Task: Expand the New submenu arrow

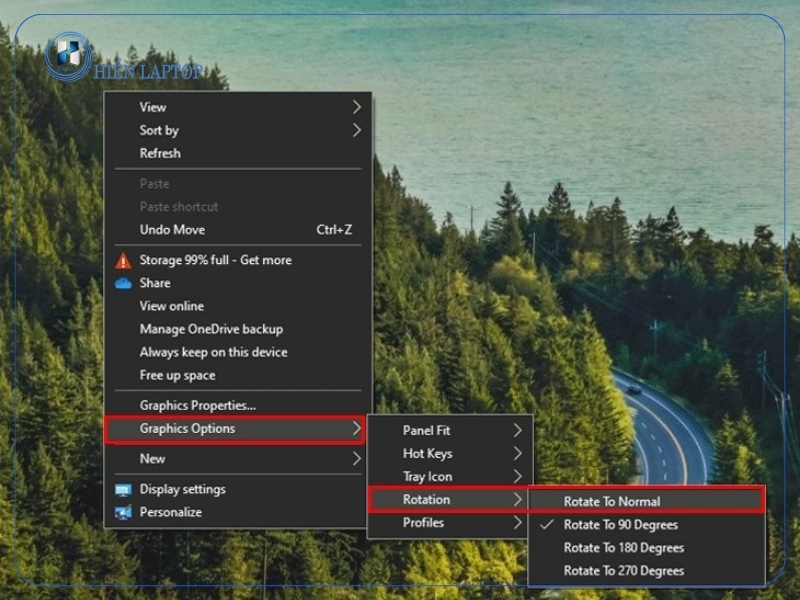Action: click(x=357, y=459)
